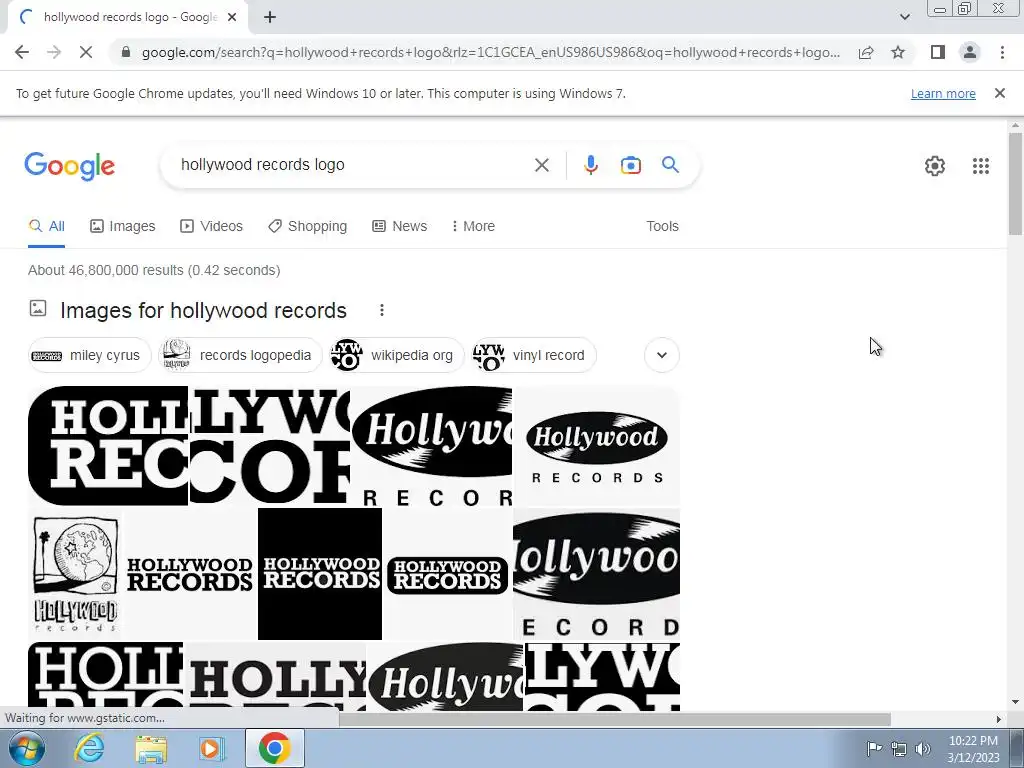The width and height of the screenshot is (1024, 768).
Task: Open the tab search dropdown arrow
Action: [904, 18]
